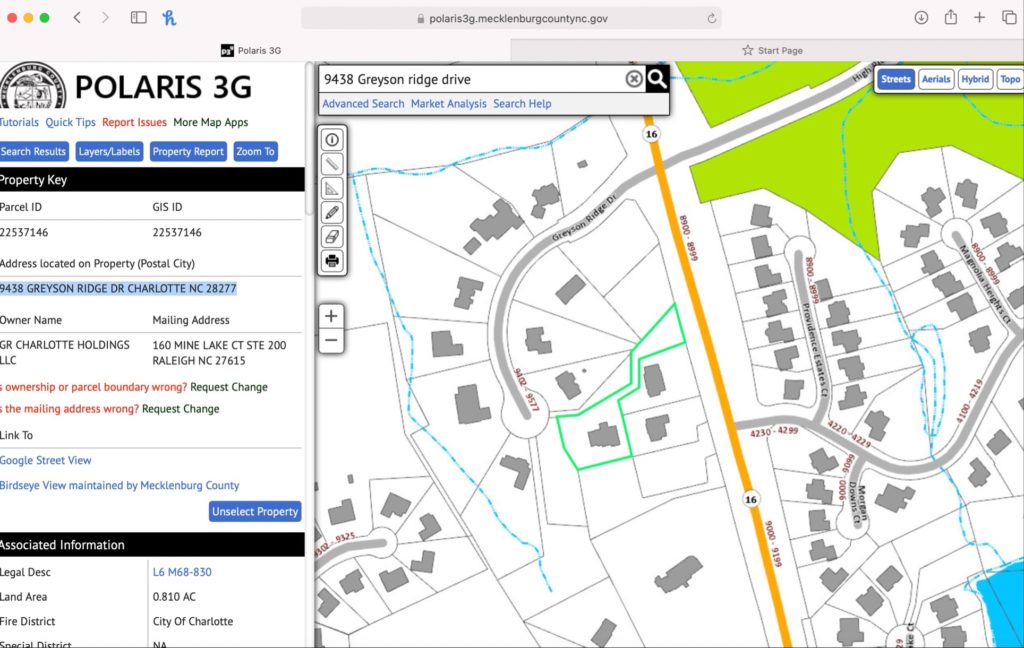The height and width of the screenshot is (648, 1024).
Task: Open Advanced Search
Action: (x=363, y=103)
